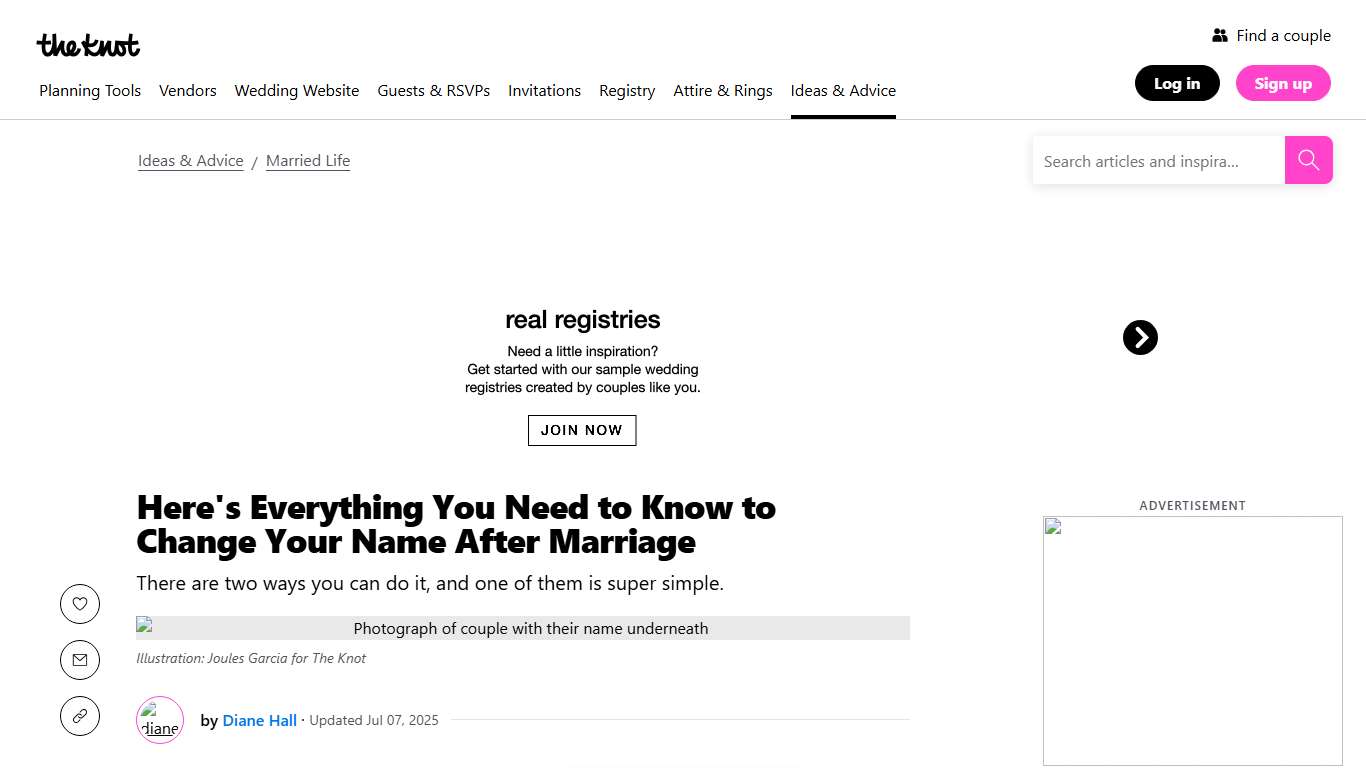Click the next arrow on the banner carousel

click(1140, 338)
